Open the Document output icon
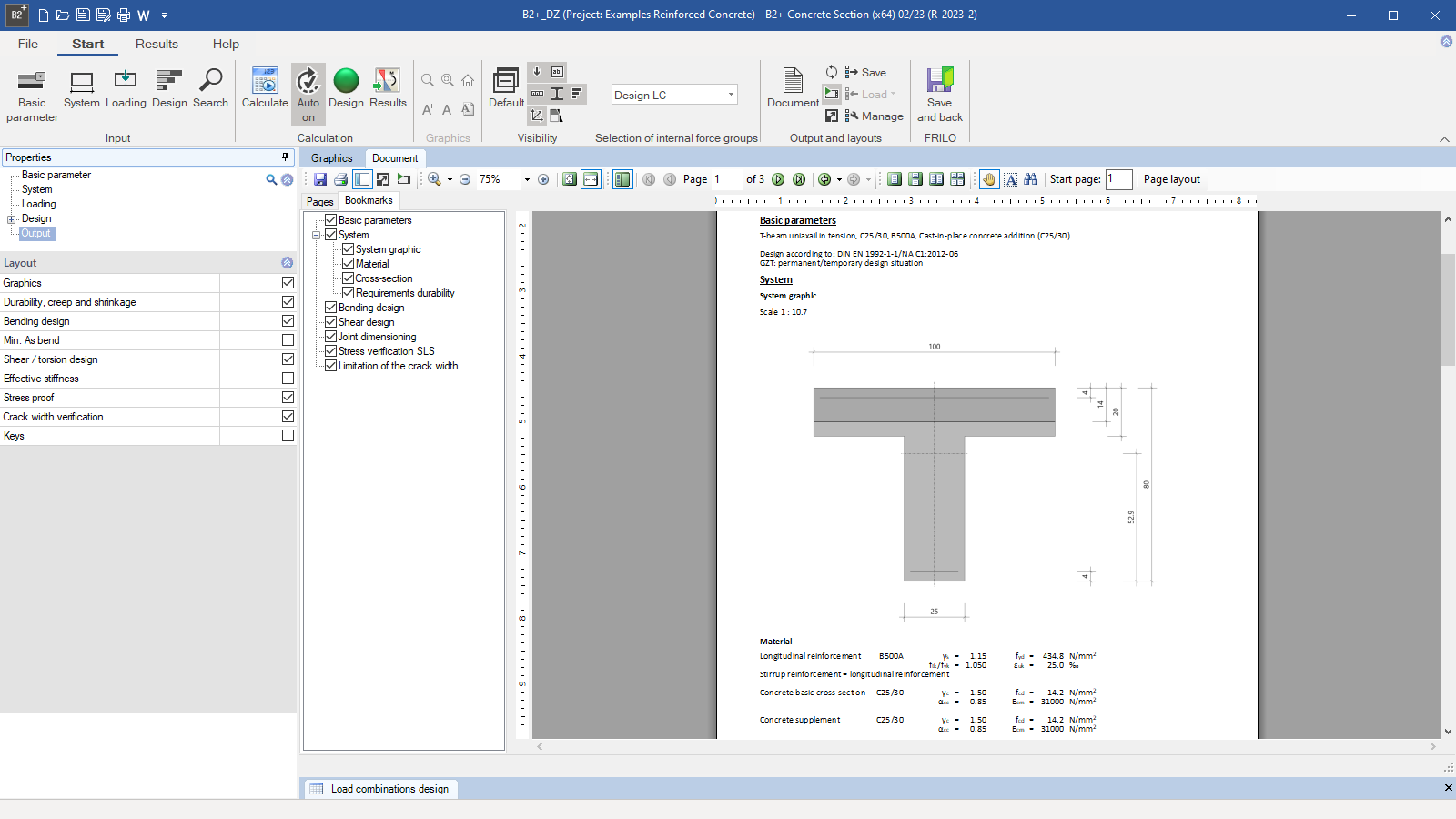Screen dimensions: 1456x819 [x=793, y=89]
